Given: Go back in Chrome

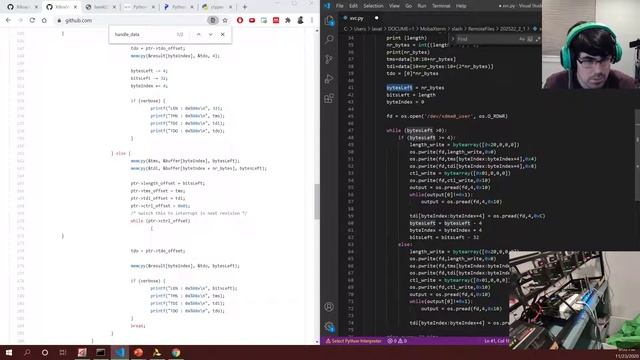Looking at the screenshot, I should (x=9, y=20).
